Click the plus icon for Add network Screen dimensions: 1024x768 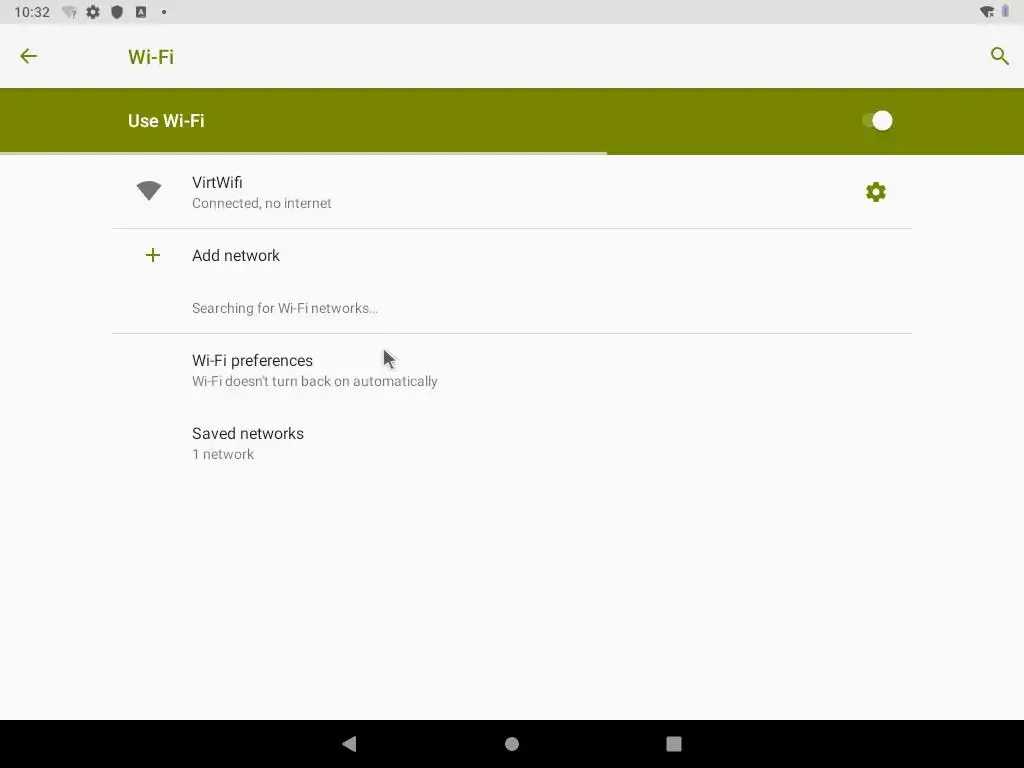153,255
